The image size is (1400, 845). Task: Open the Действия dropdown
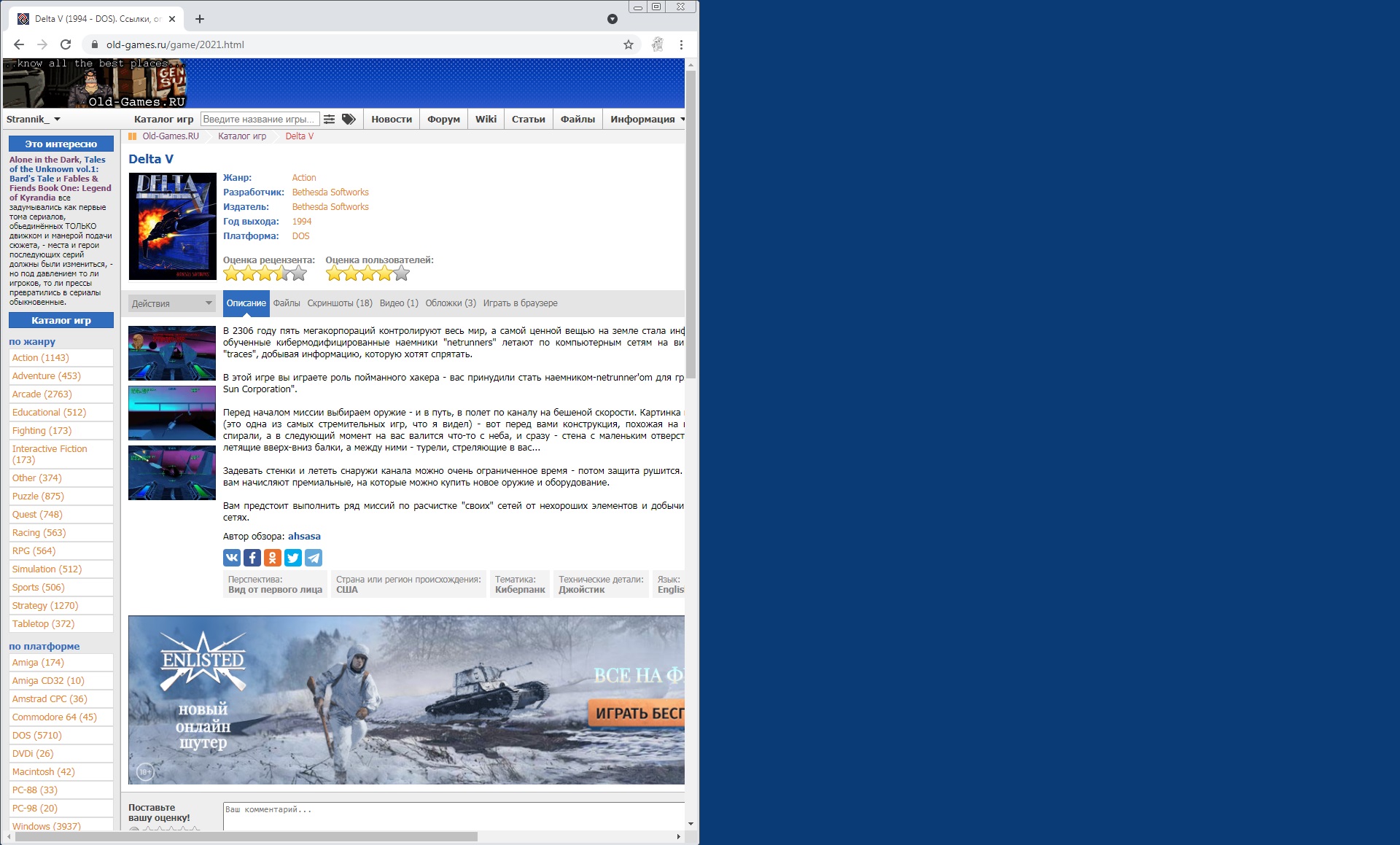tap(171, 303)
